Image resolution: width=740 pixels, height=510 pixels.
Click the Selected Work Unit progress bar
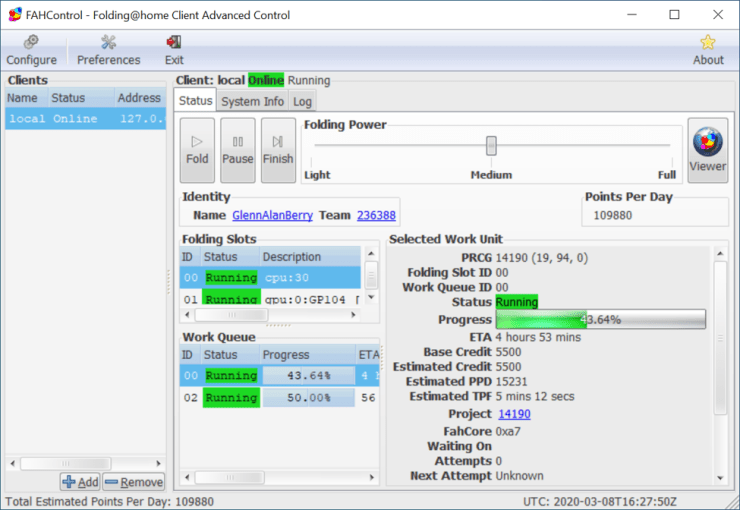[x=601, y=319]
